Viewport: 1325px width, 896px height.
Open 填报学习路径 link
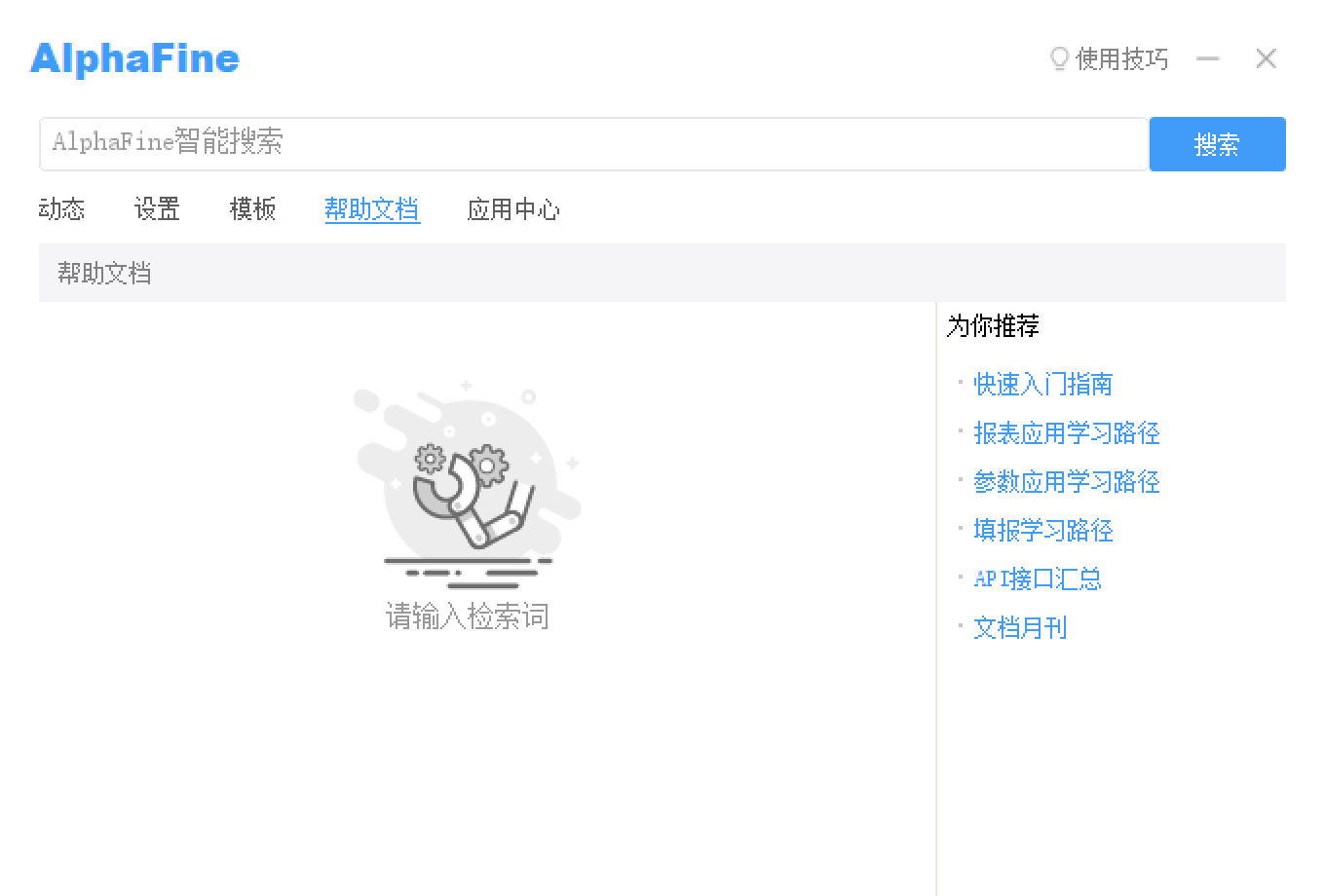pyautogui.click(x=1042, y=531)
